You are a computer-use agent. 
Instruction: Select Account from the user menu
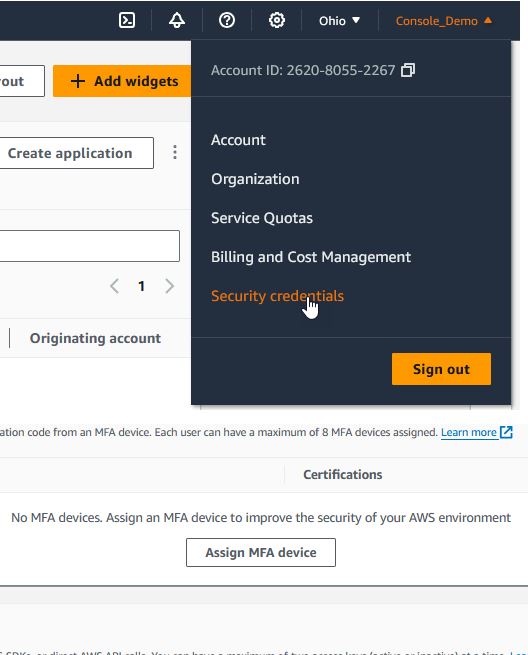pyautogui.click(x=238, y=140)
